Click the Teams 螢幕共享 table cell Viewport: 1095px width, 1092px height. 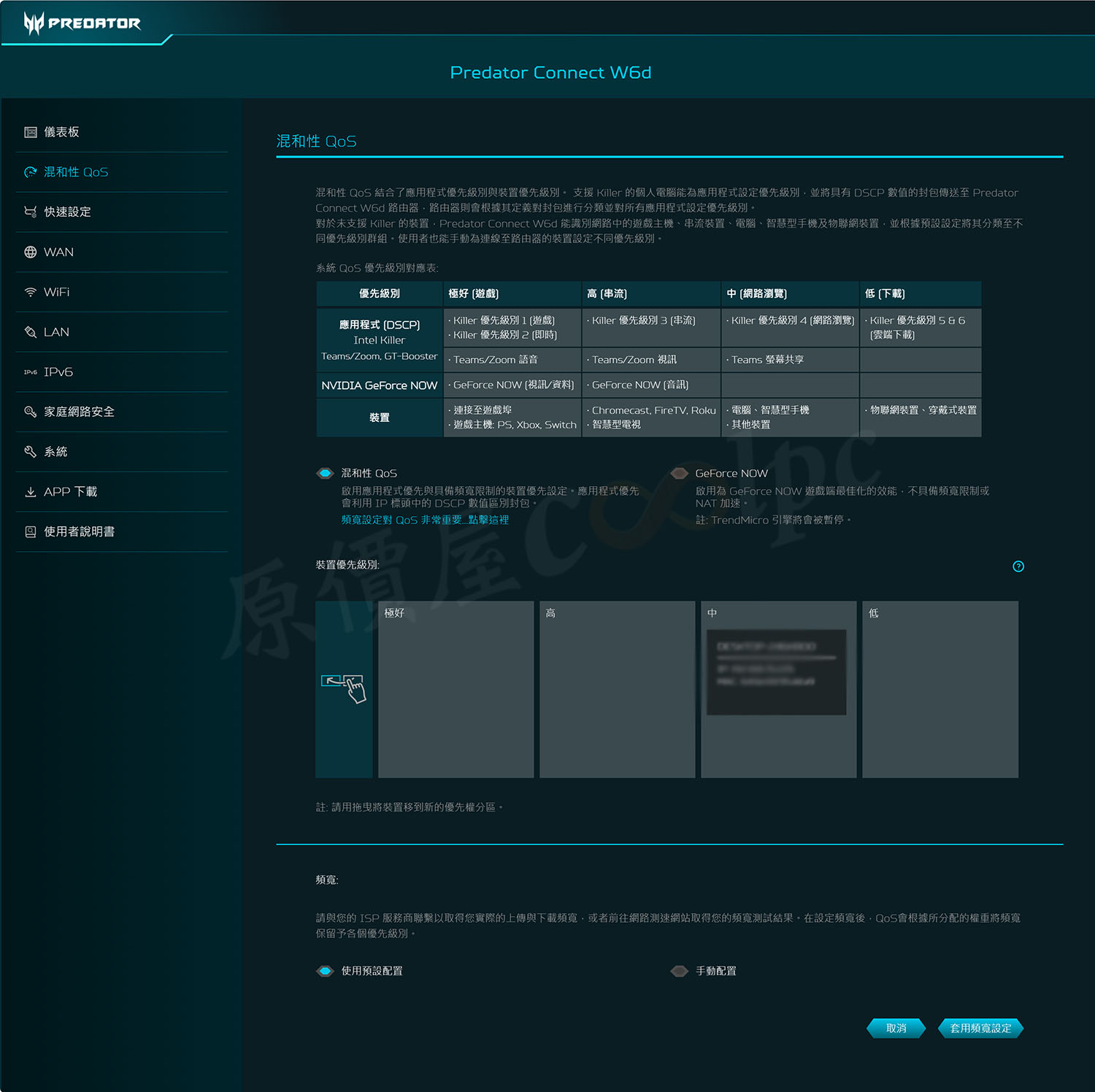coord(790,360)
